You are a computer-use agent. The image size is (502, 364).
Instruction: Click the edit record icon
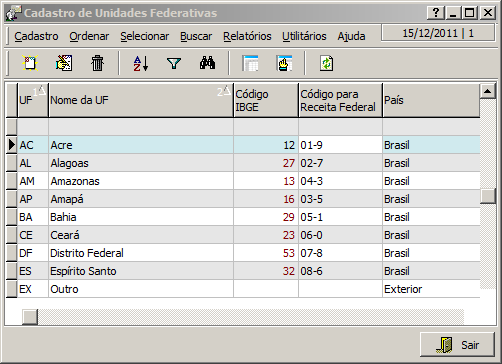(64, 63)
